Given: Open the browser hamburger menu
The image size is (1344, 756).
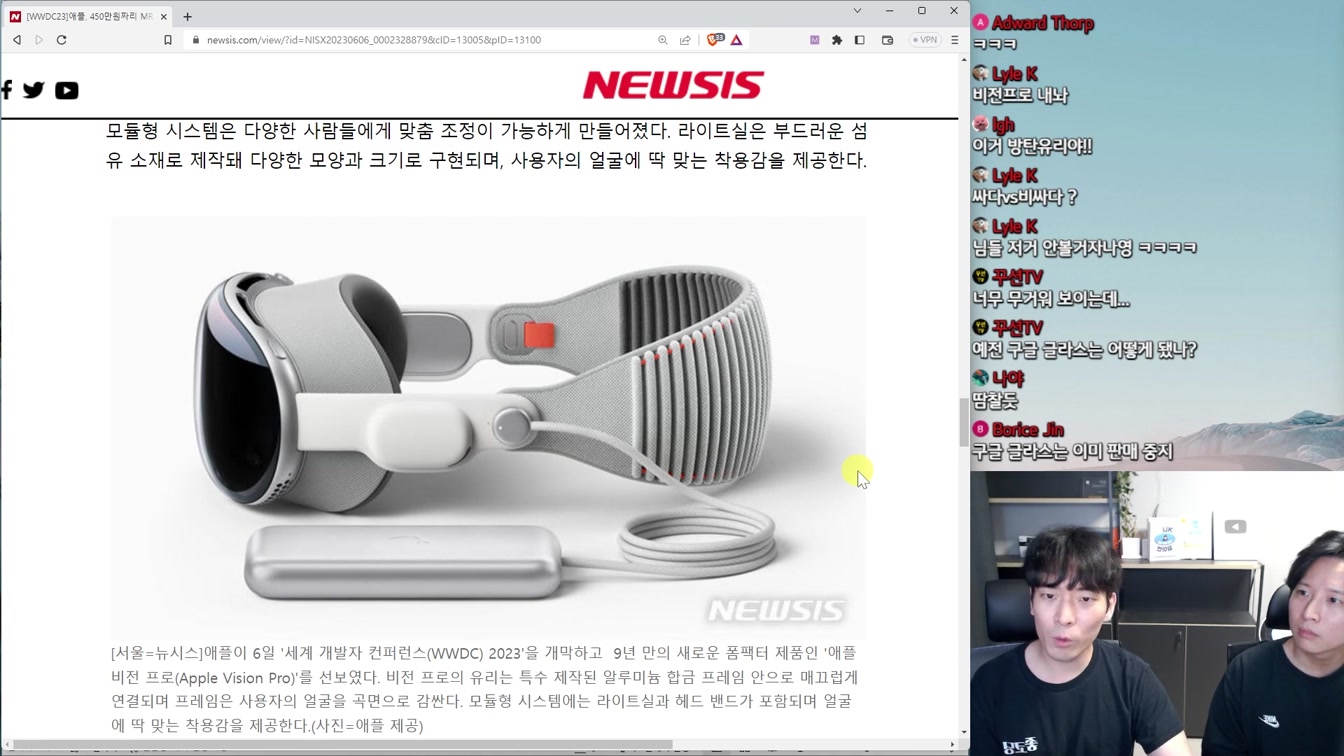Looking at the screenshot, I should pos(955,40).
